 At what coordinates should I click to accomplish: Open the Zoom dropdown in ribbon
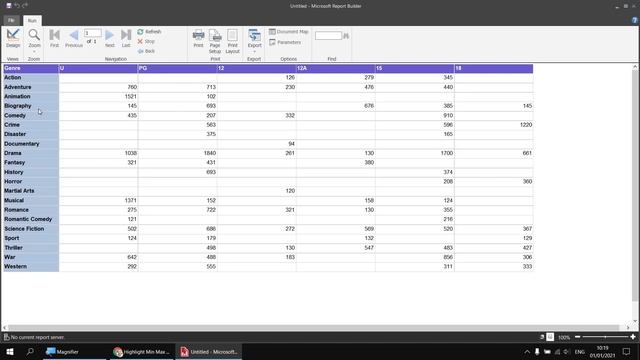pyautogui.click(x=34, y=41)
